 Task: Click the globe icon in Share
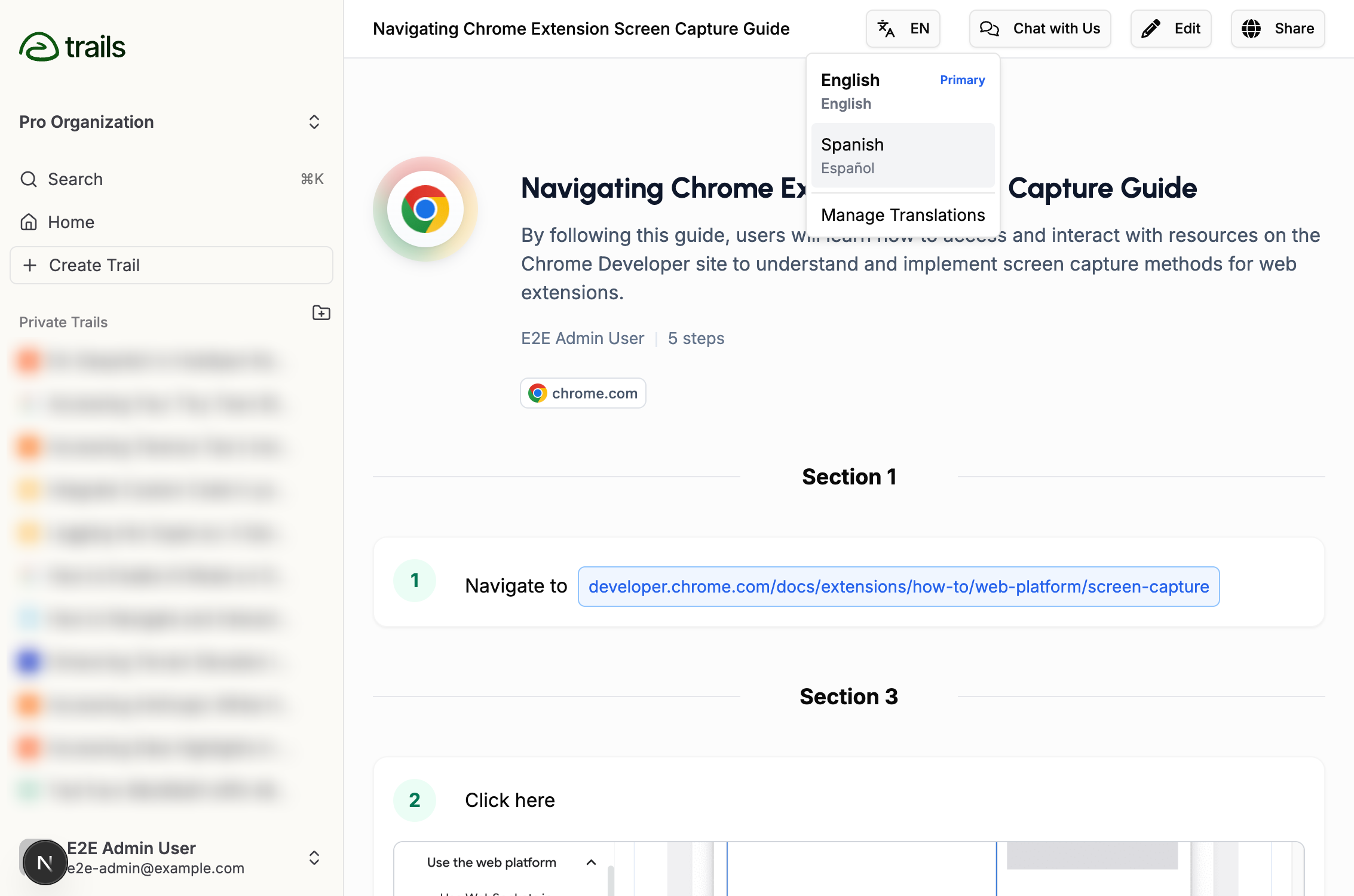[1251, 29]
